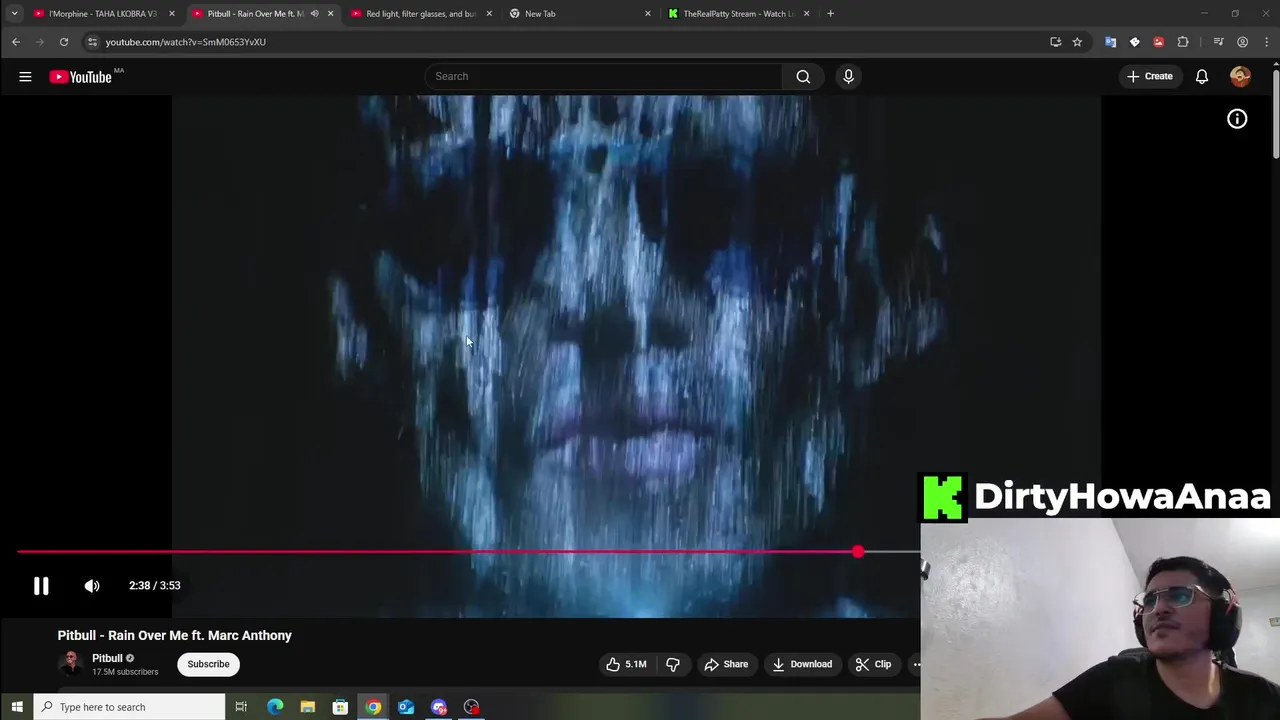This screenshot has height=720, width=1280.
Task: Go forward in browser history
Action: click(x=40, y=42)
